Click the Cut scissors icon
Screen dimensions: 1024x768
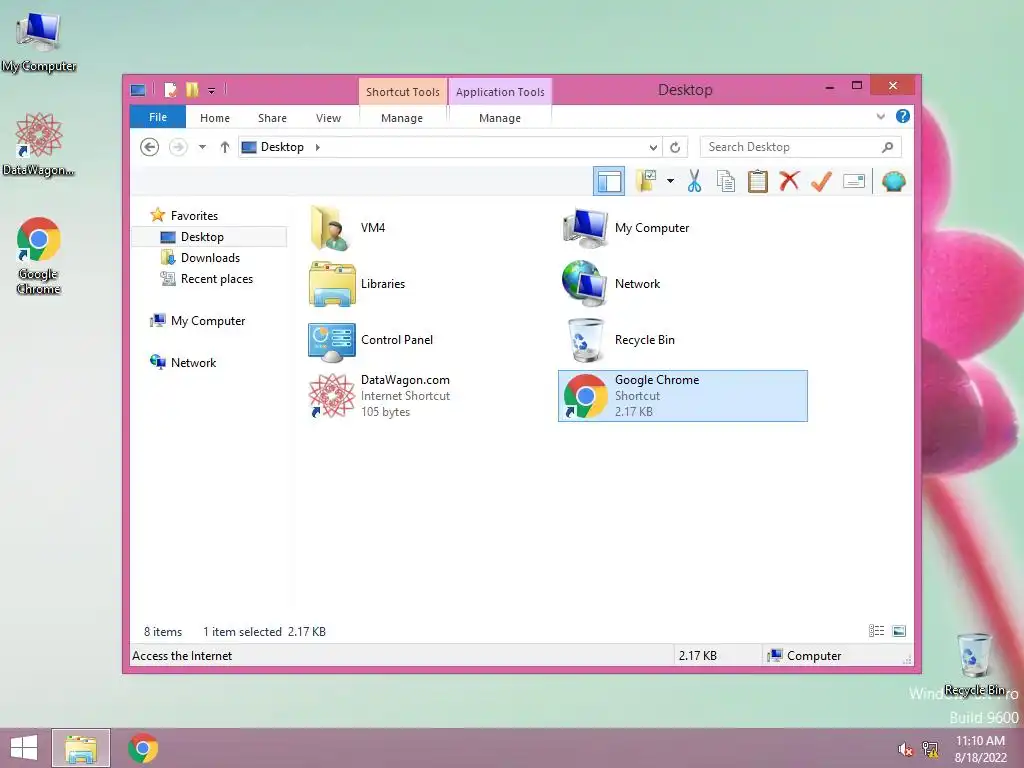pos(694,181)
